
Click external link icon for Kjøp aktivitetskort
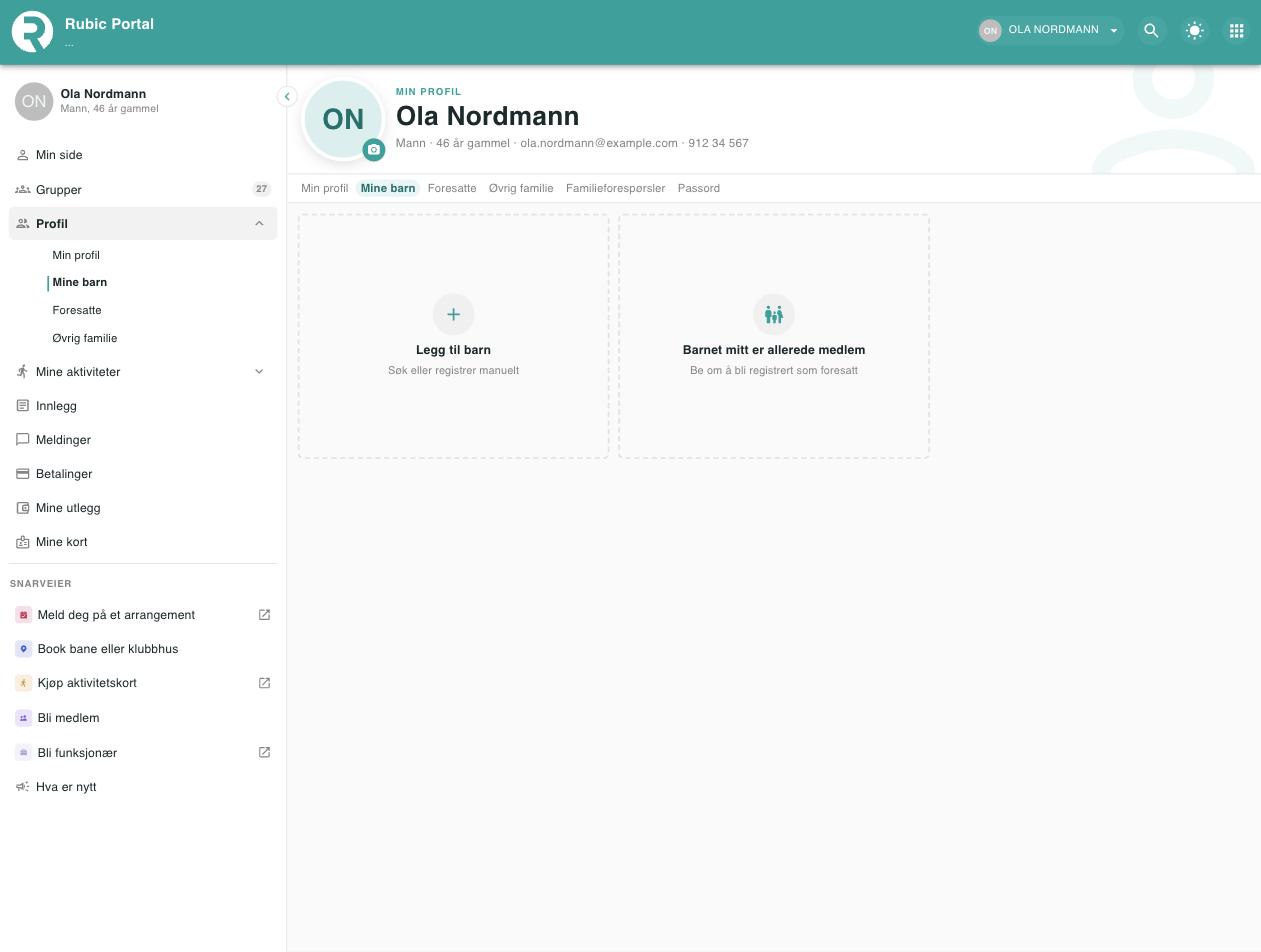(264, 683)
